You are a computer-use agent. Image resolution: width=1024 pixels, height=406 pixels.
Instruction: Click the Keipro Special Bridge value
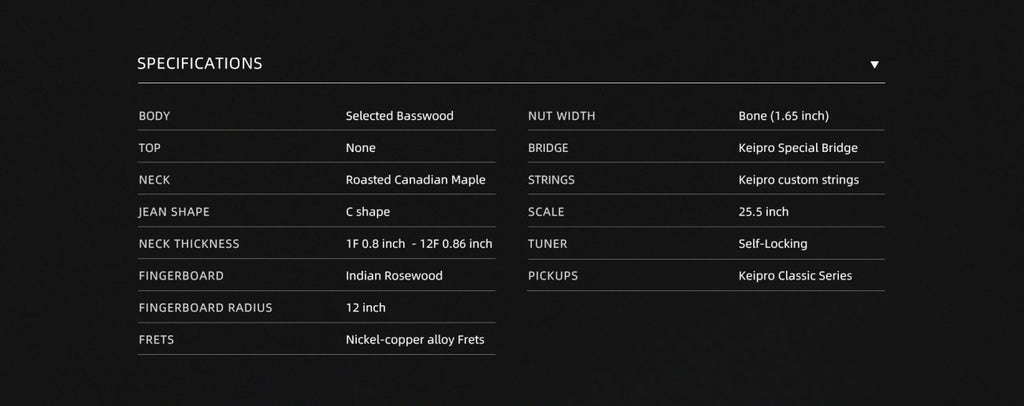click(798, 148)
